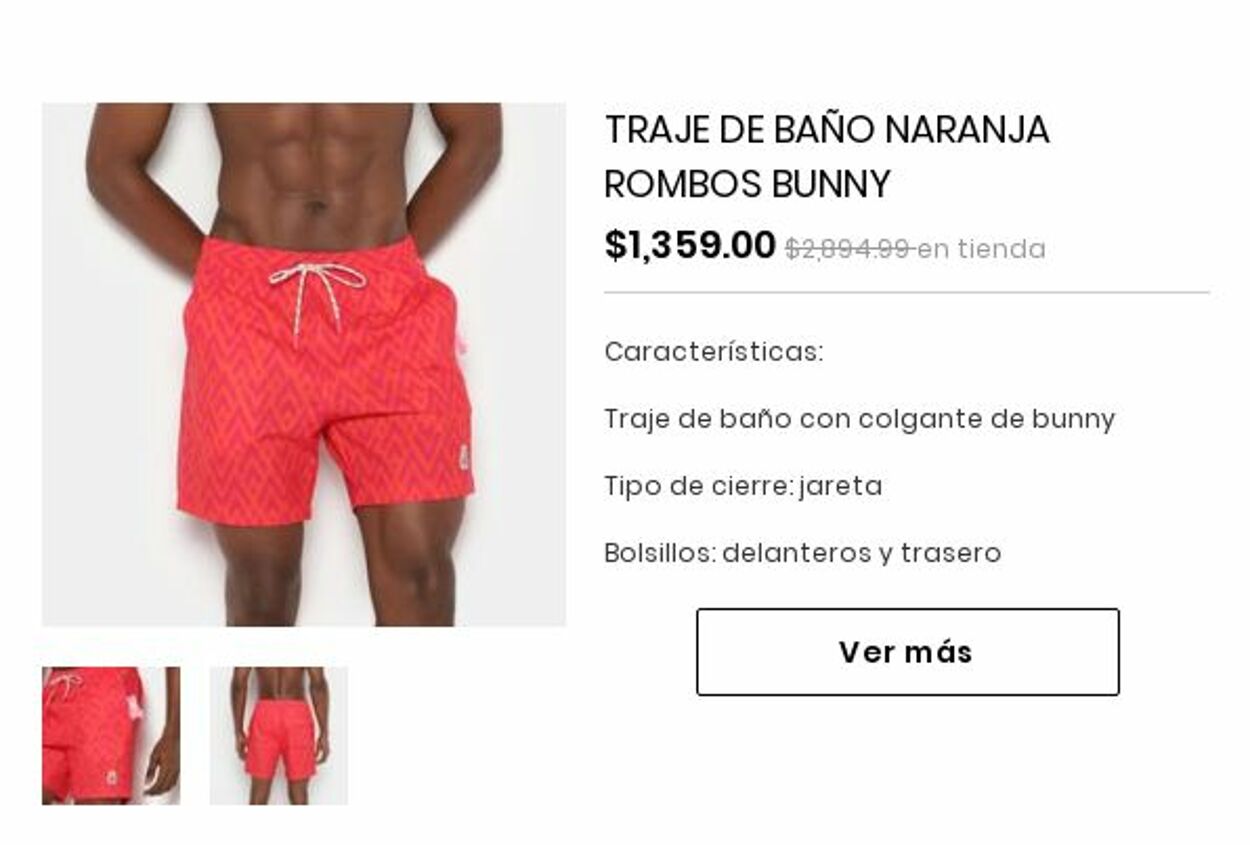Click the current price $1,359.00

coord(690,246)
